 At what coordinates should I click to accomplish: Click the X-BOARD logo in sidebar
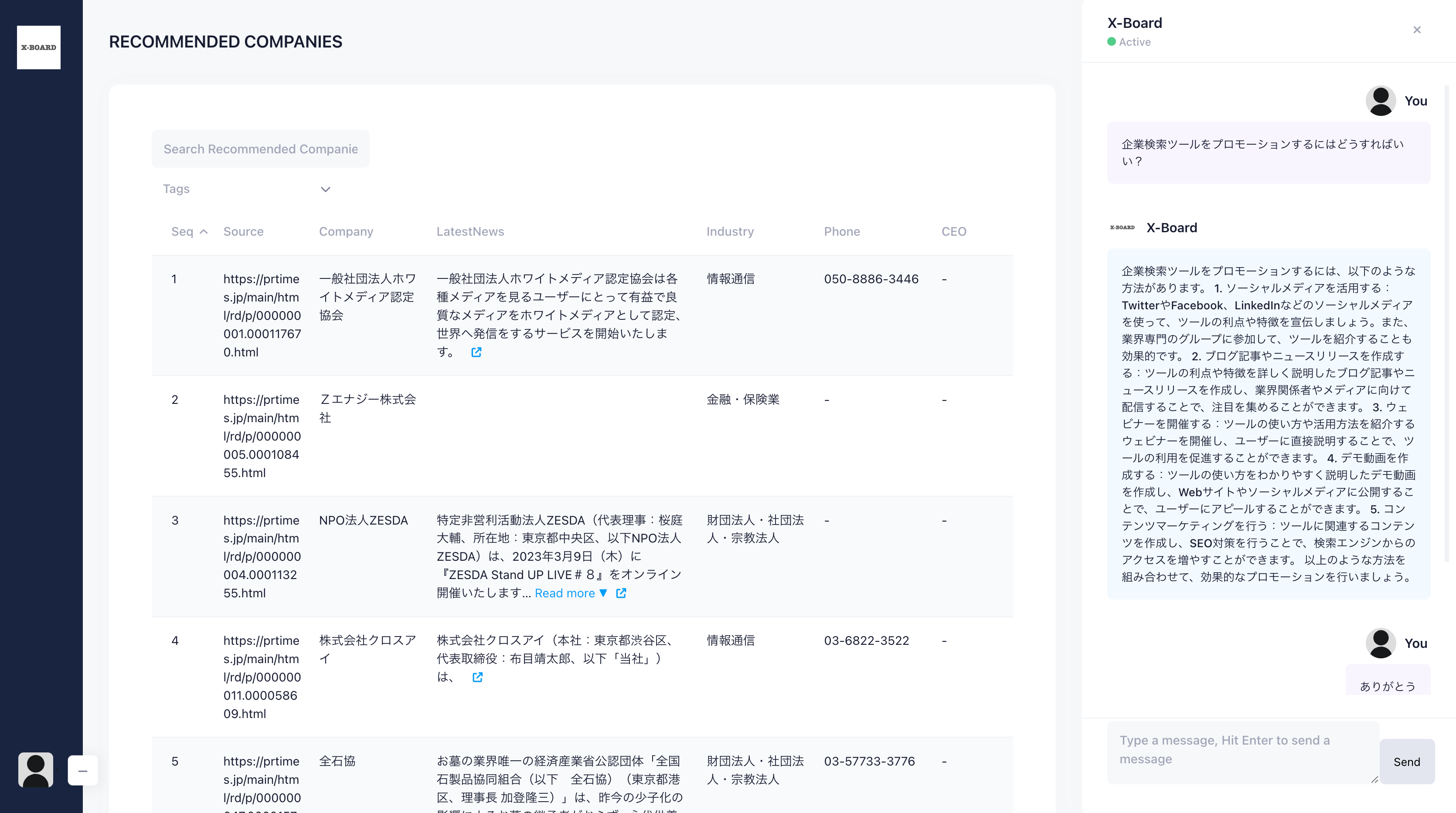pyautogui.click(x=38, y=47)
